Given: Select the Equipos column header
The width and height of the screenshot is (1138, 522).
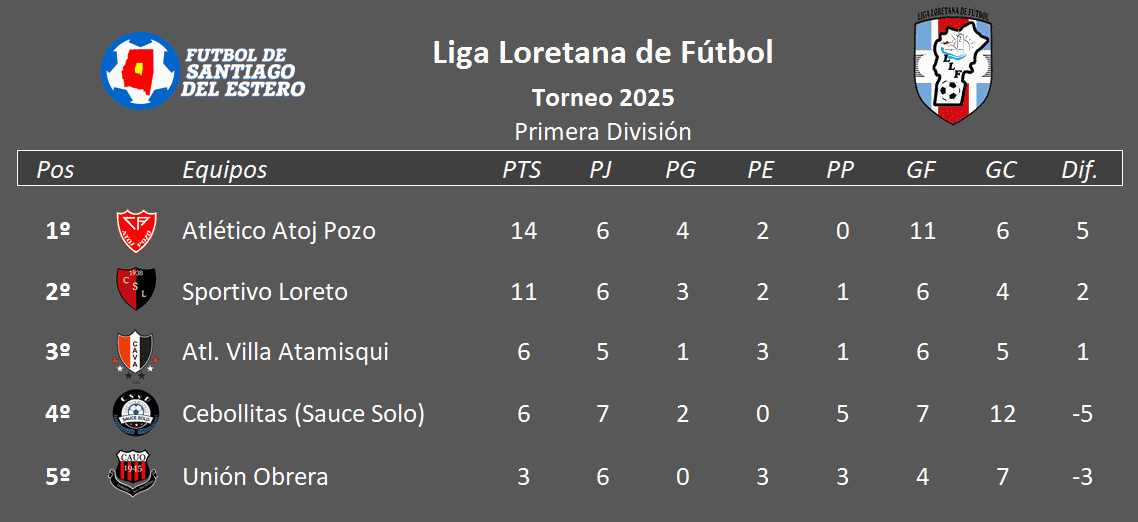Looking at the screenshot, I should pos(224,170).
